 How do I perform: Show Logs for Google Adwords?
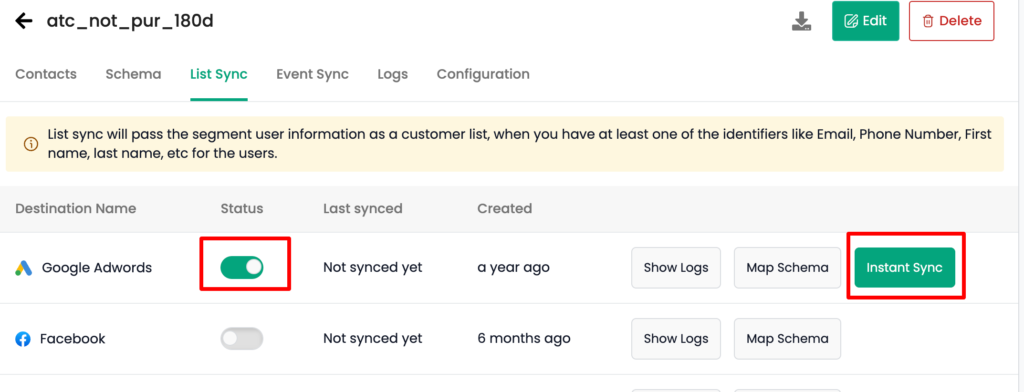pos(676,268)
